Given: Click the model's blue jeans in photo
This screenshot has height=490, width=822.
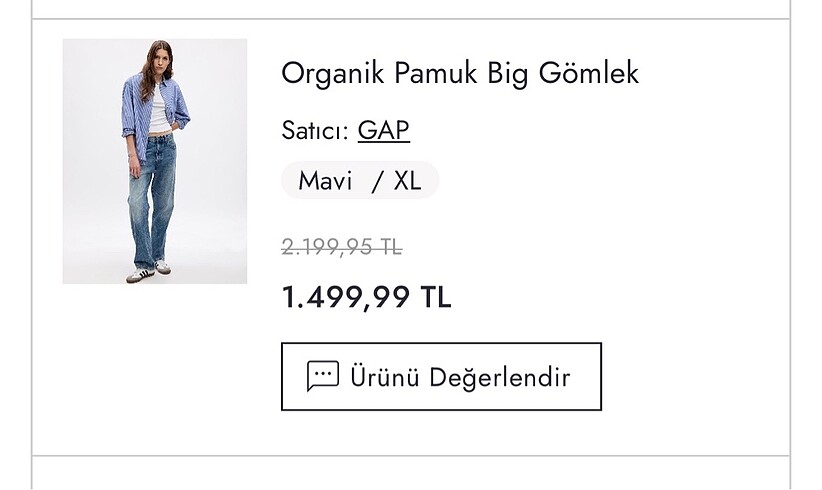Looking at the screenshot, I should [x=152, y=205].
